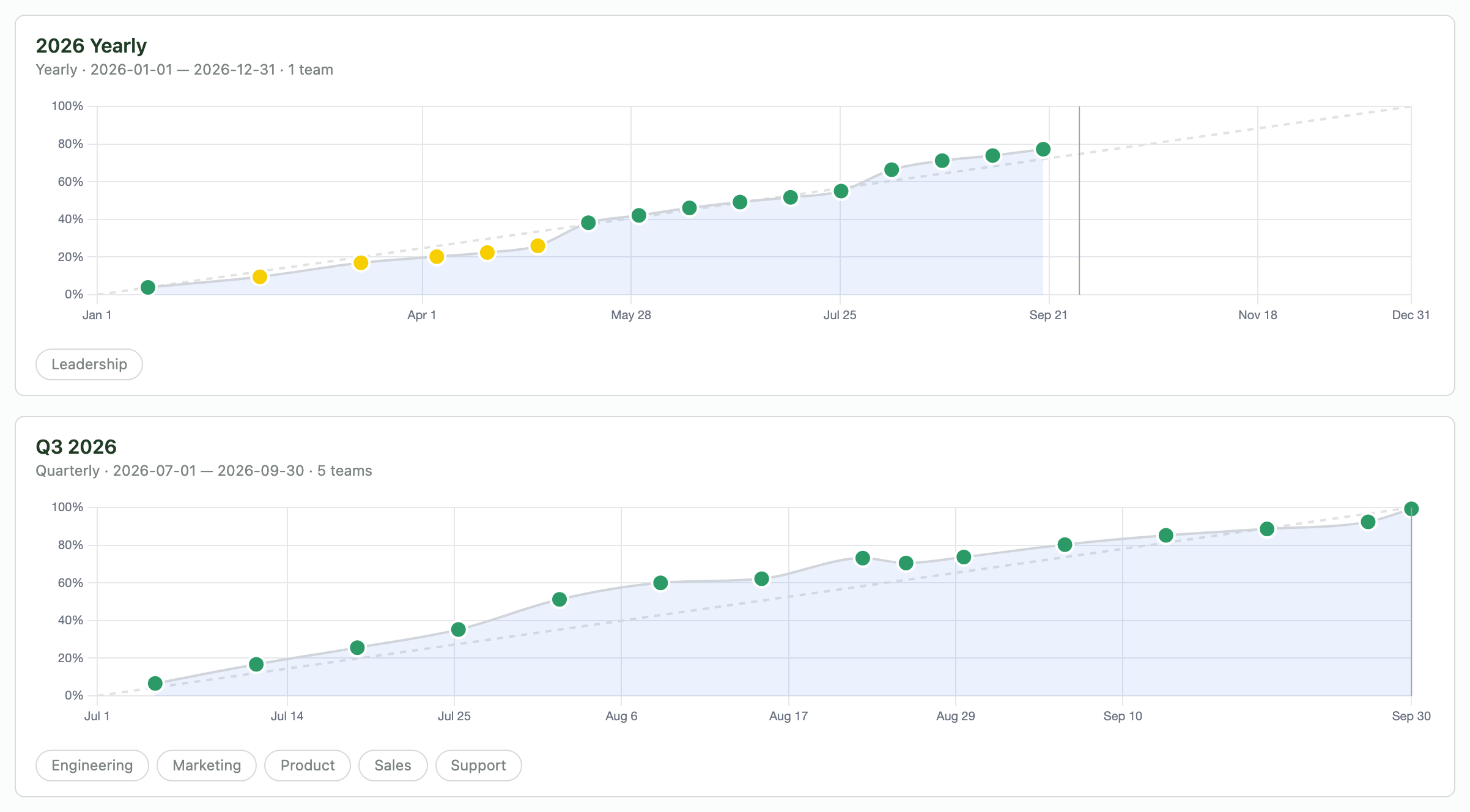1470x812 pixels.
Task: Click the '100%' label in 2026 Yearly chart
Action: [x=67, y=106]
